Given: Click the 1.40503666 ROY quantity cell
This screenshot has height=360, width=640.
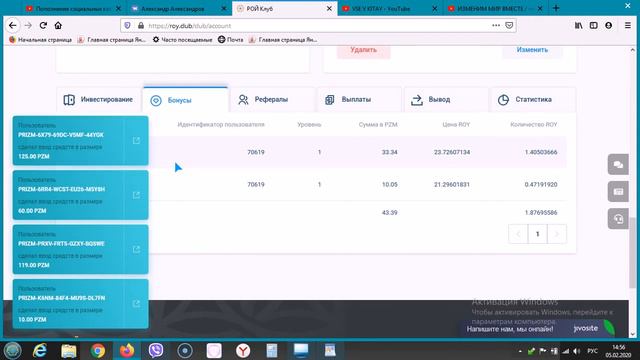Looking at the screenshot, I should 541,152.
